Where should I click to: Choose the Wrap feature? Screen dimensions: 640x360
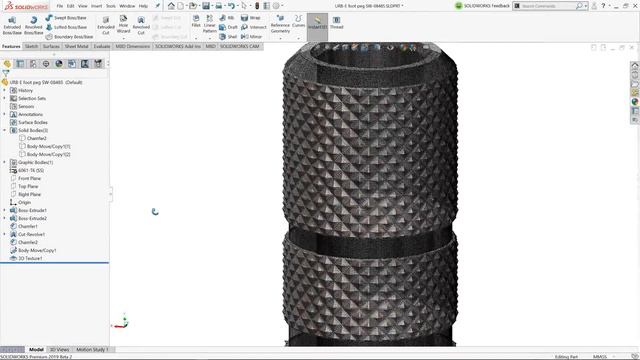(x=250, y=18)
